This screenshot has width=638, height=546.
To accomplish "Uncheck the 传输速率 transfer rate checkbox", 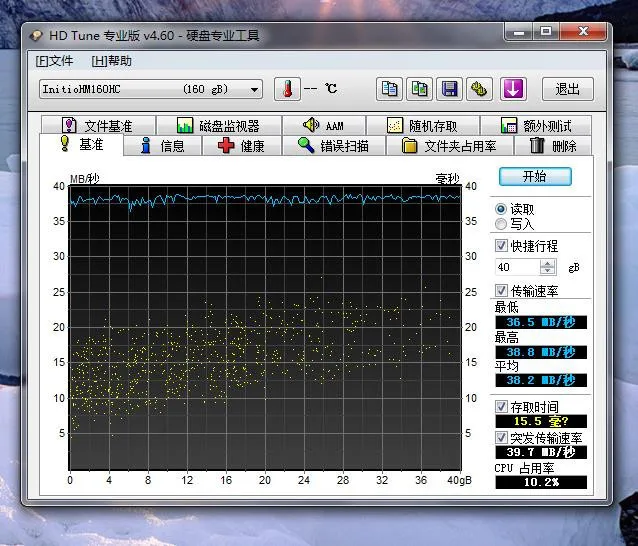I will point(502,291).
